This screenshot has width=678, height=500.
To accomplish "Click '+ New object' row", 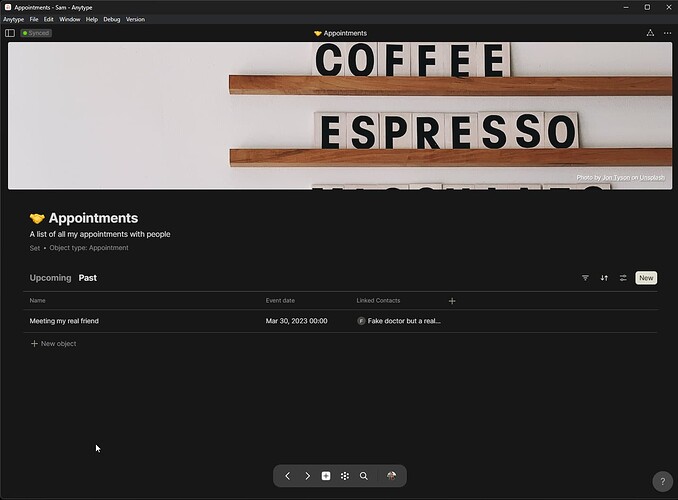I will pos(54,343).
